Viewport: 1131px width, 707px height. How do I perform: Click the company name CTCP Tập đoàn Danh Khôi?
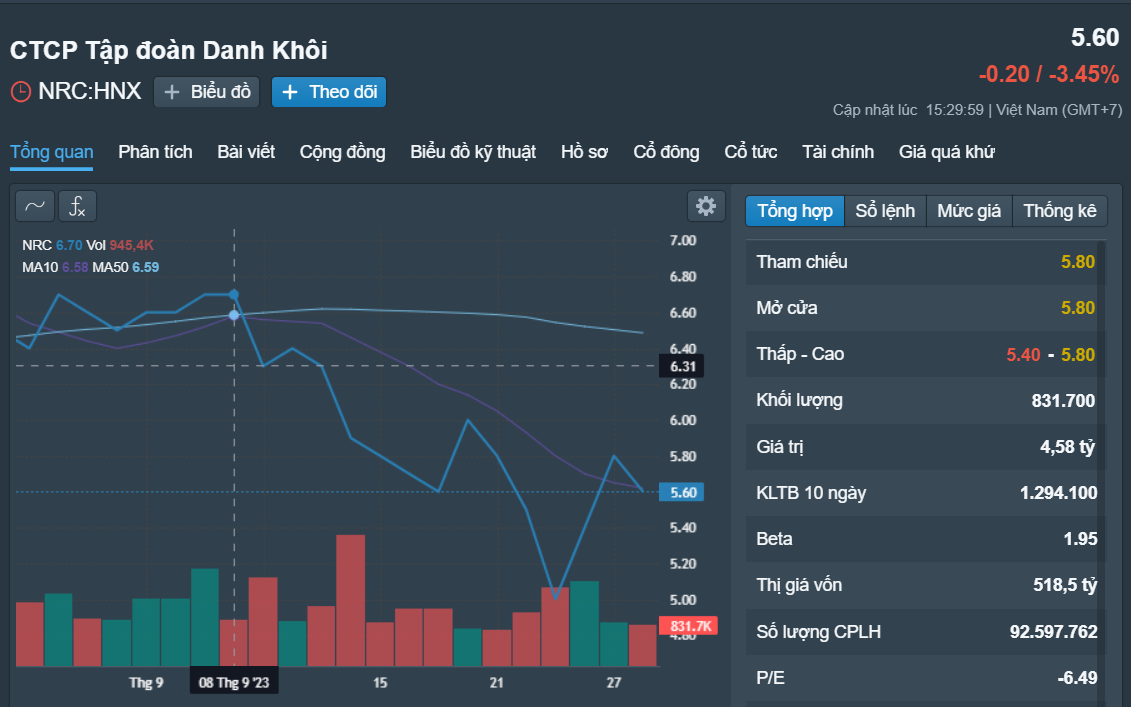point(169,50)
